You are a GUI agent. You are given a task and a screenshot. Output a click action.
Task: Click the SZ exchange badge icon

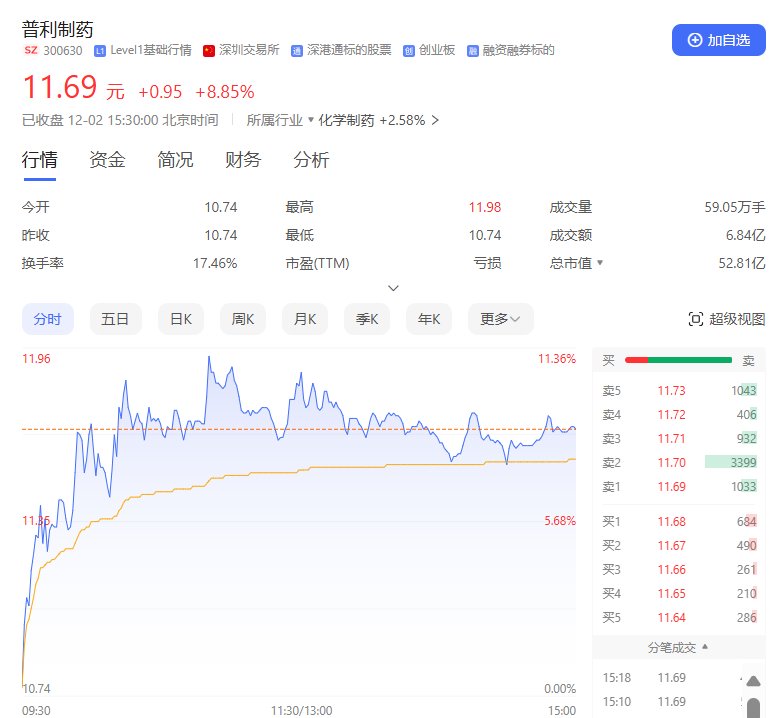point(31,50)
